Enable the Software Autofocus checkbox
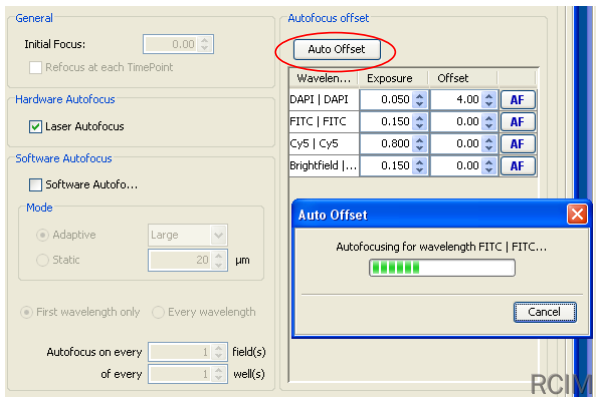Image resolution: width=601 pixels, height=404 pixels. [36, 185]
